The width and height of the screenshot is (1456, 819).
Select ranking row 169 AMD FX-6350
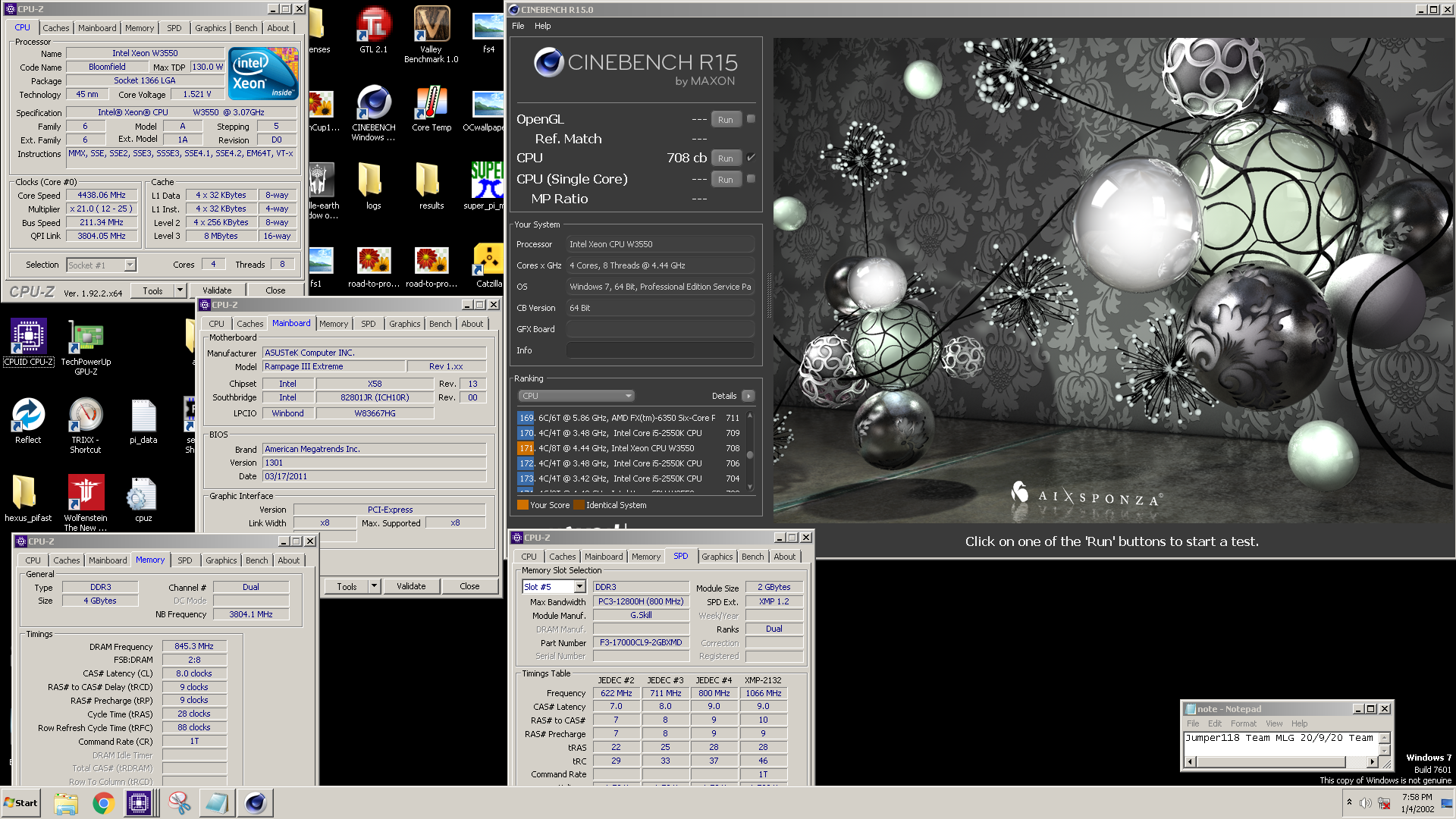coord(629,418)
